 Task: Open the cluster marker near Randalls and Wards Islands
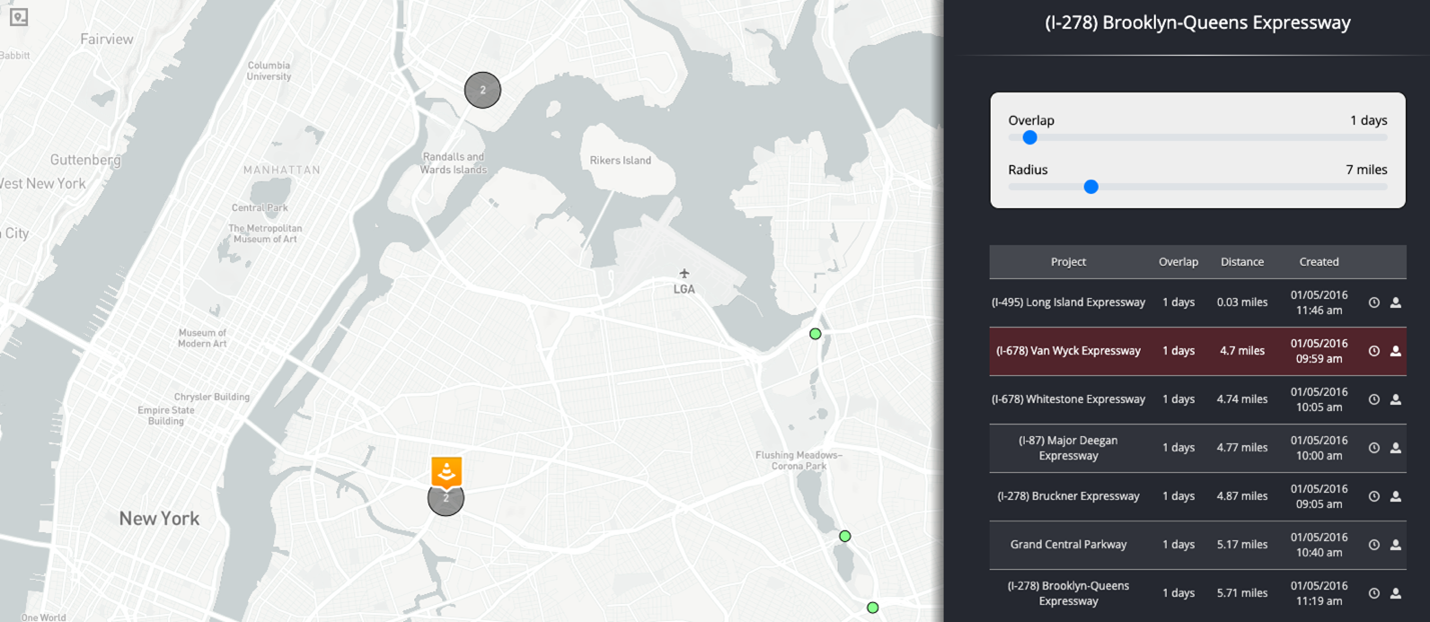coord(482,90)
